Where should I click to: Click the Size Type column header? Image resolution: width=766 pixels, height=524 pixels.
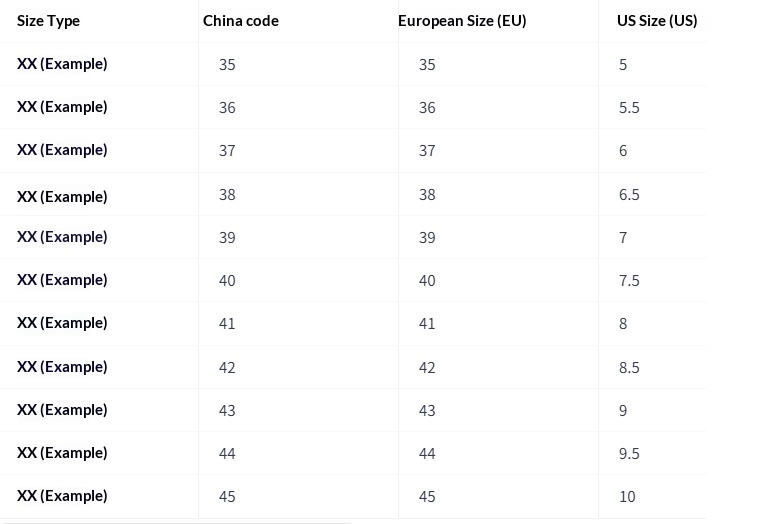(48, 21)
